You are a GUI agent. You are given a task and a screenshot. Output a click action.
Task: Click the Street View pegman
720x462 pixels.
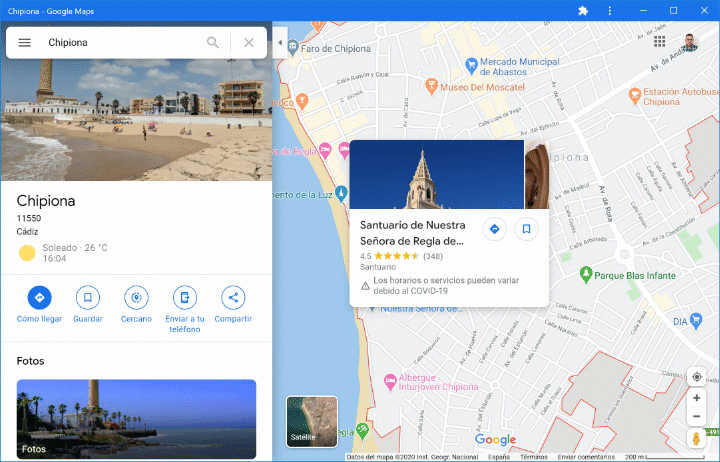(x=697, y=439)
